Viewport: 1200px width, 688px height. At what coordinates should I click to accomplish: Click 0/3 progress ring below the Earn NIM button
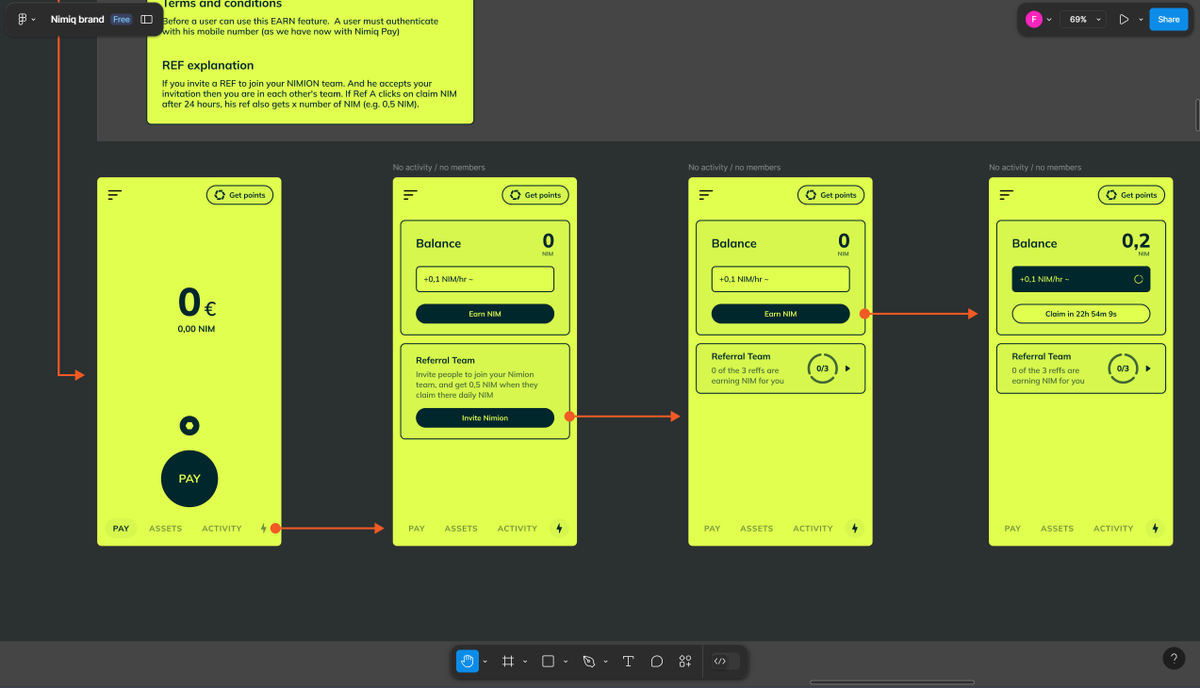coord(823,369)
